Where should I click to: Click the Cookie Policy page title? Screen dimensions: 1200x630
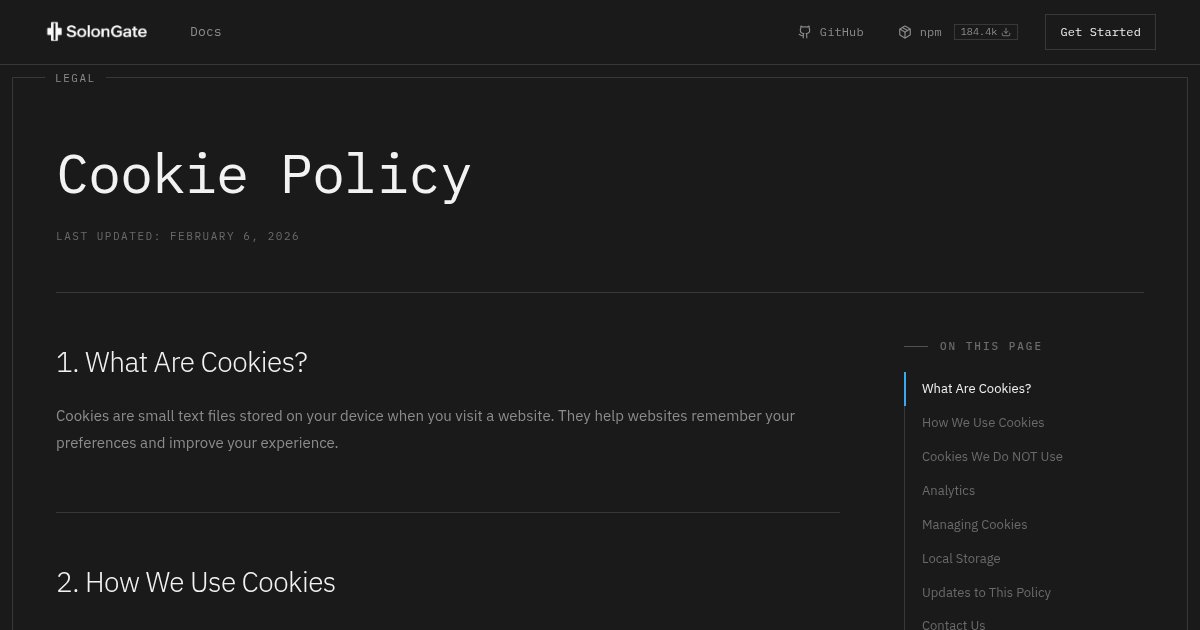click(x=264, y=174)
